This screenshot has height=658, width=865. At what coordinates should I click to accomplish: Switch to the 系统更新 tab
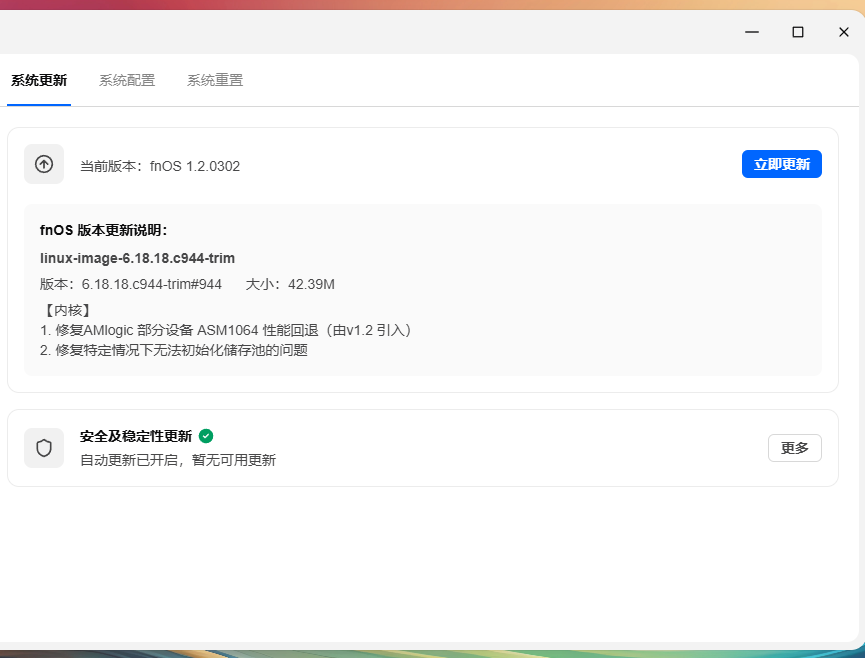[x=39, y=81]
